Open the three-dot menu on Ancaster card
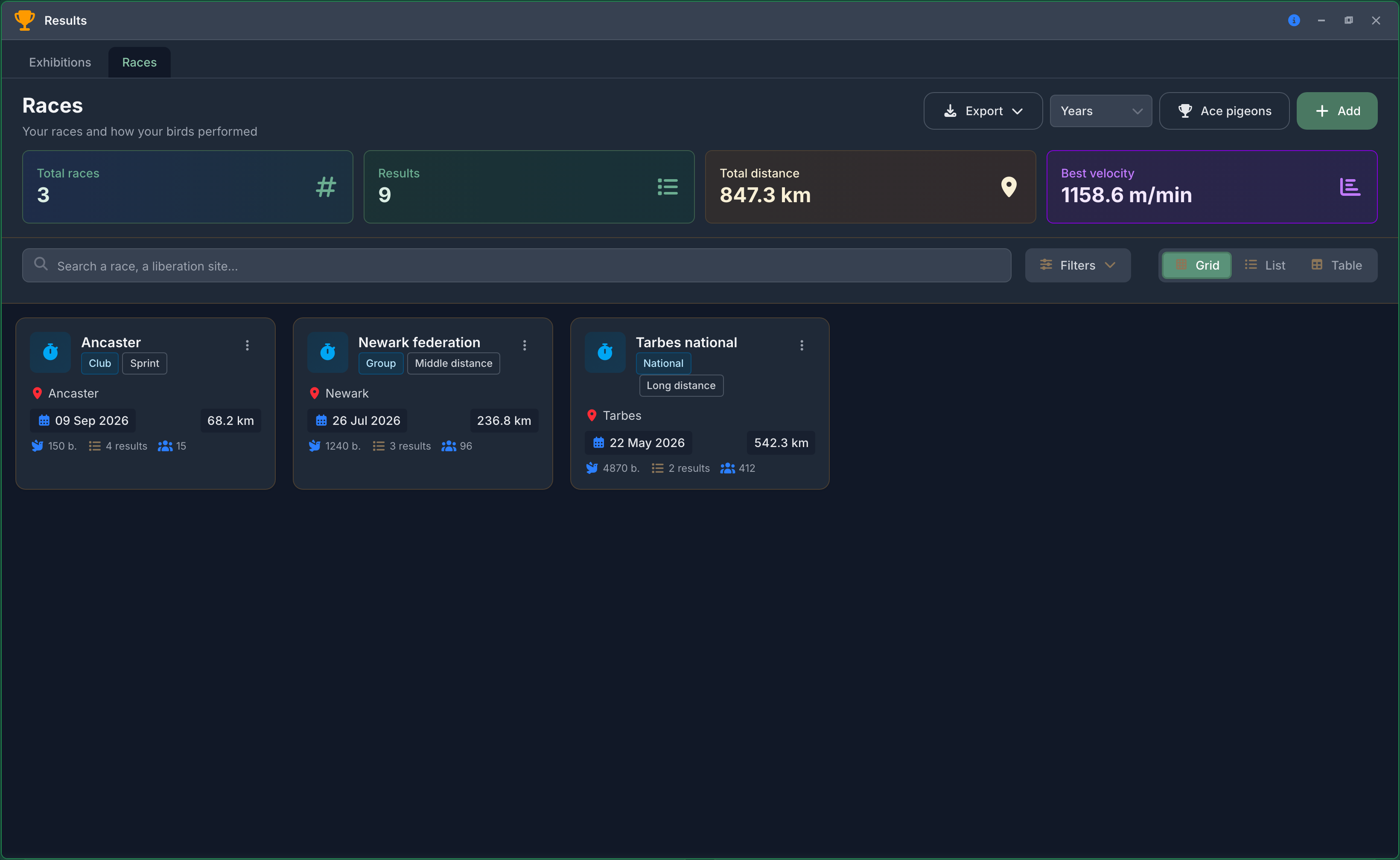 247,345
